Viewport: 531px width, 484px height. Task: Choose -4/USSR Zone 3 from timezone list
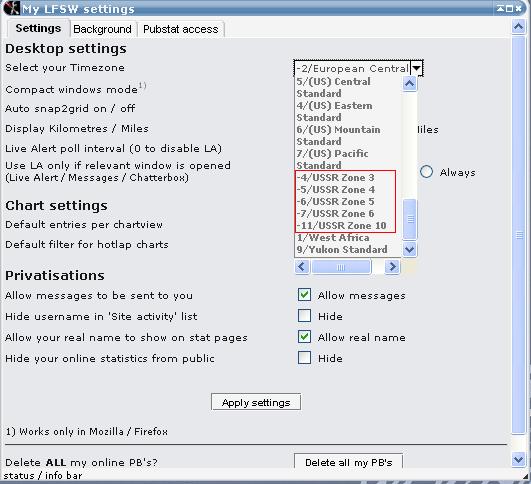click(x=335, y=177)
